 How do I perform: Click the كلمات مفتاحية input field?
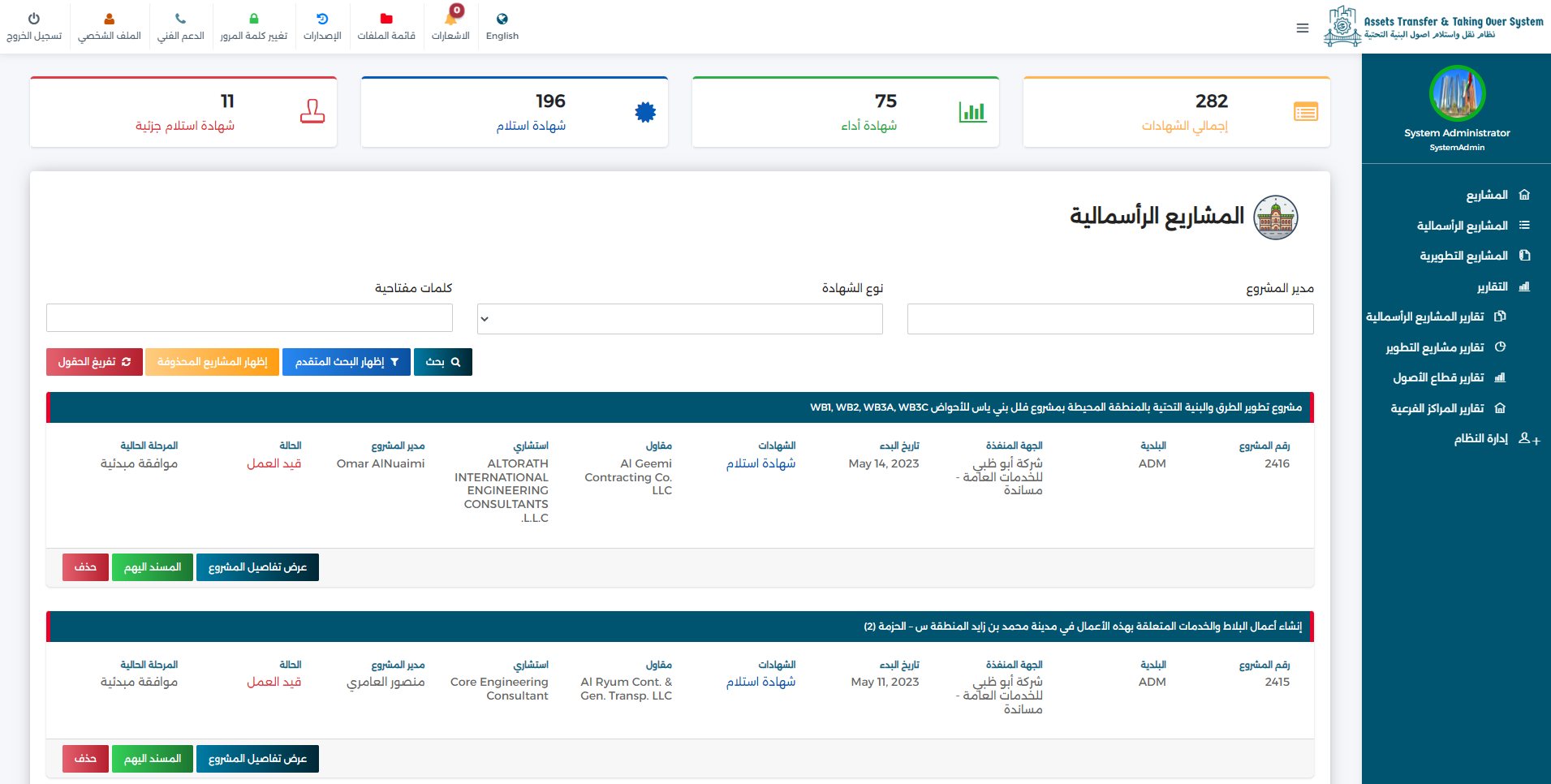coord(249,318)
